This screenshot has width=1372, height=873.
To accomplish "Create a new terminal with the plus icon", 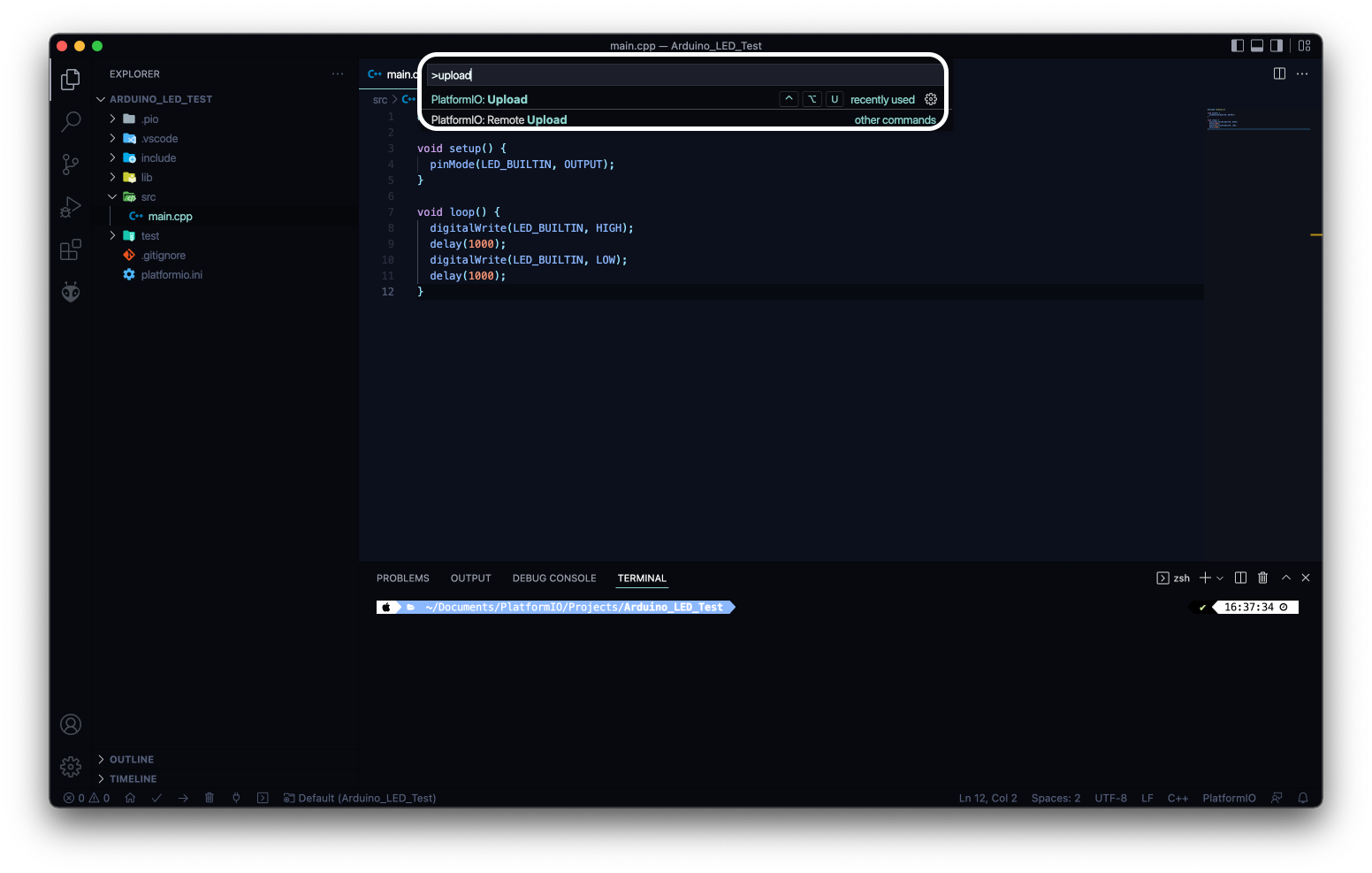I will 1205,578.
